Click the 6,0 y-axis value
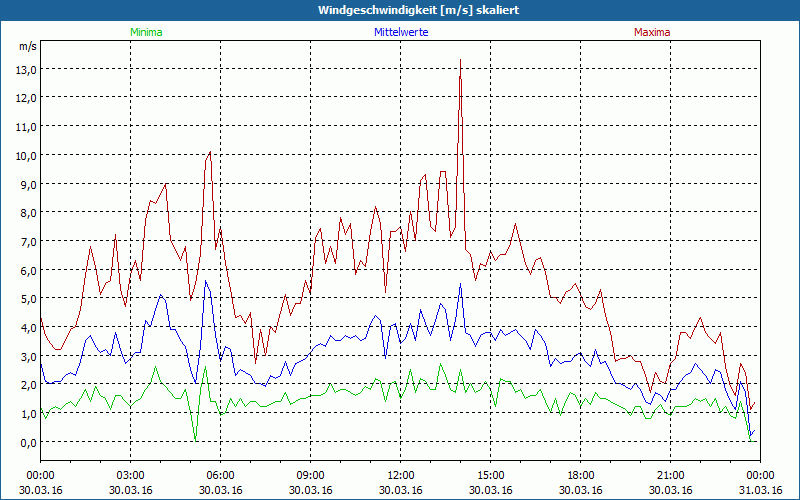 pyautogui.click(x=29, y=271)
